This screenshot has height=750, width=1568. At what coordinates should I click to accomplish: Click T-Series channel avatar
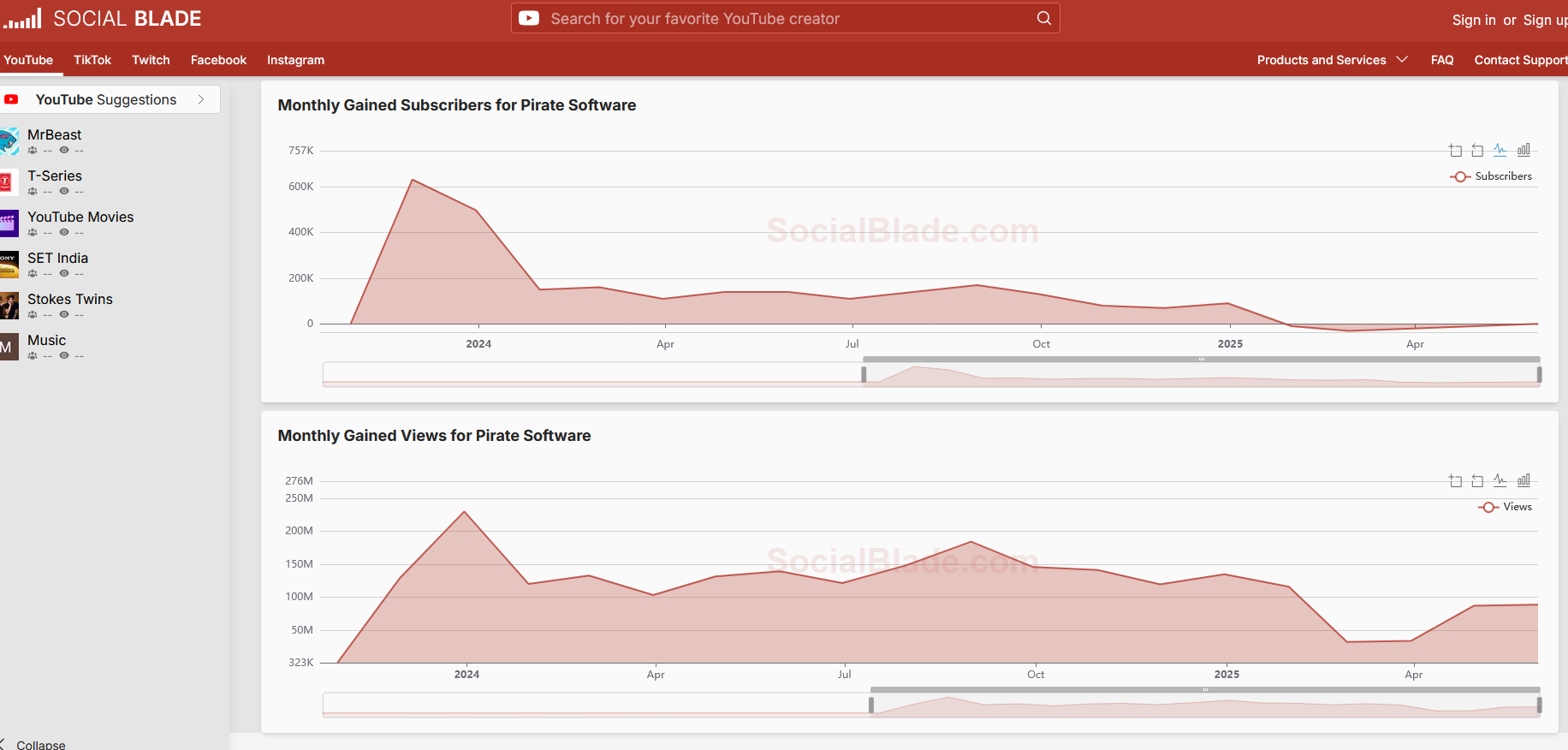click(x=9, y=182)
